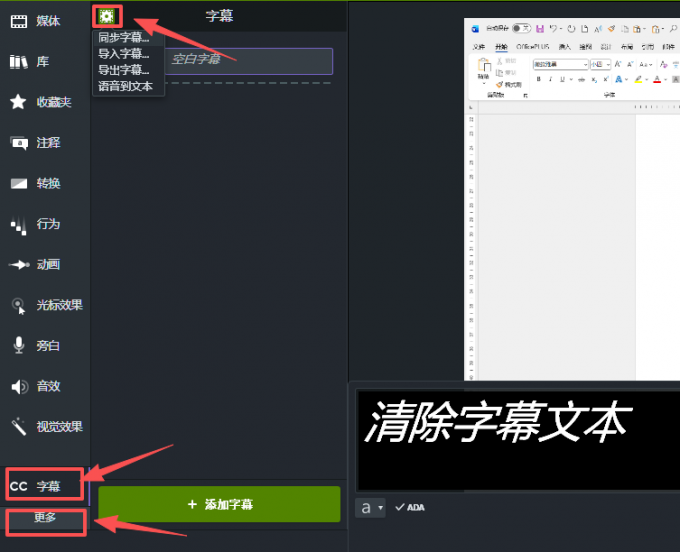Click the 更多 more button
Image resolution: width=680 pixels, height=552 pixels.
(x=46, y=519)
